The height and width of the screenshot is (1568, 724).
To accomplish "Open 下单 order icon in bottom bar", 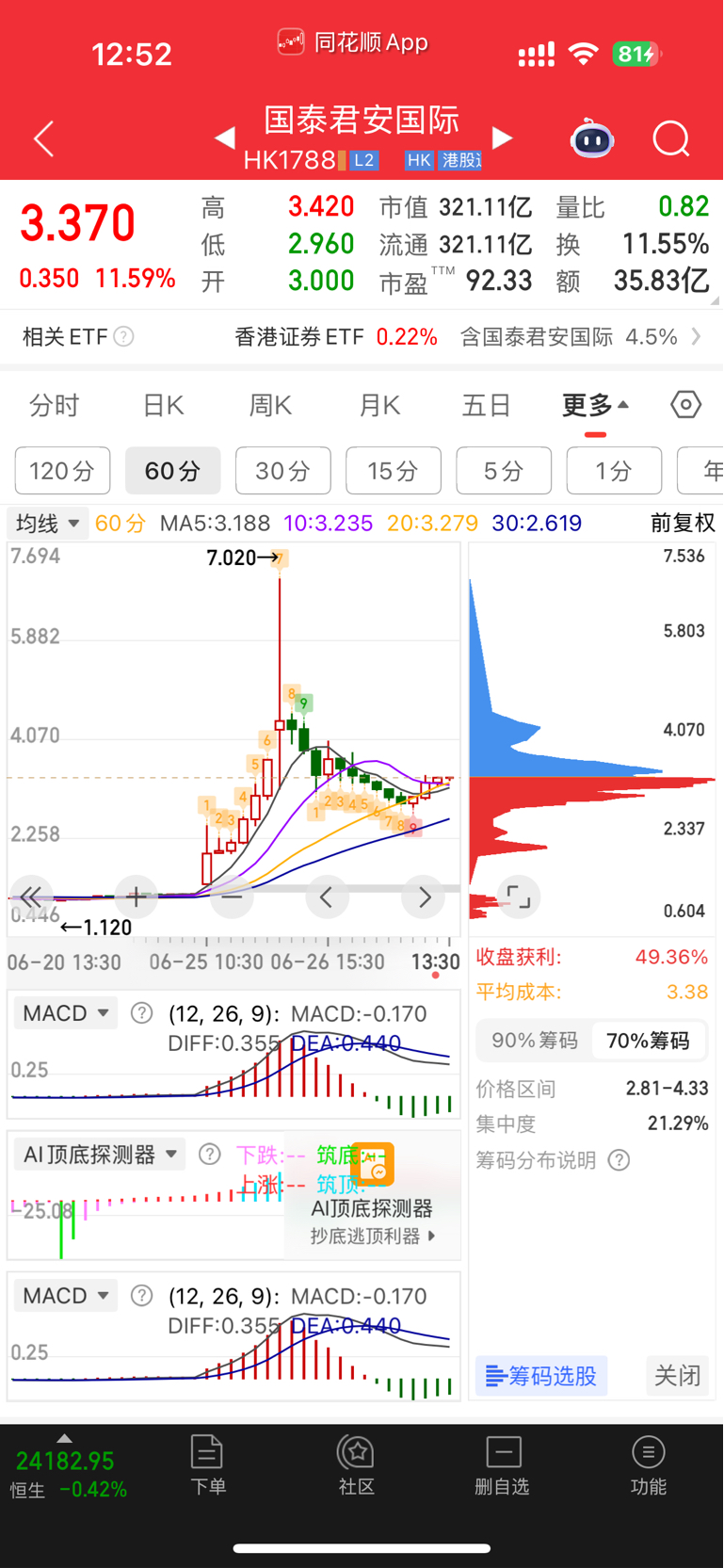I will tap(207, 1464).
